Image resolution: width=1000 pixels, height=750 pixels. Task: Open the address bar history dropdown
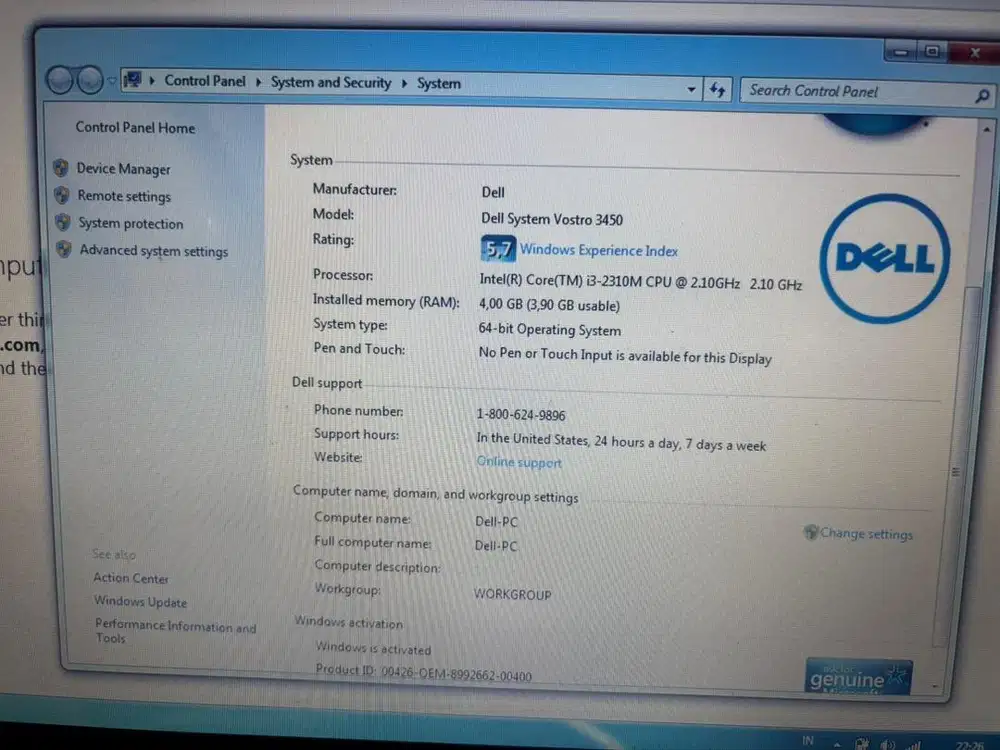coord(691,89)
